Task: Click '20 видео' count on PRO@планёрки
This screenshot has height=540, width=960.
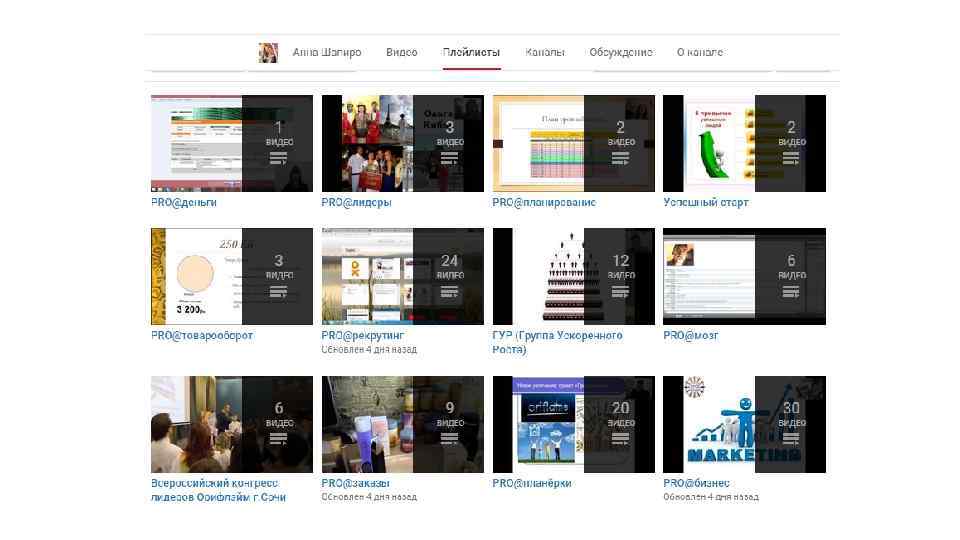Action: pos(621,414)
